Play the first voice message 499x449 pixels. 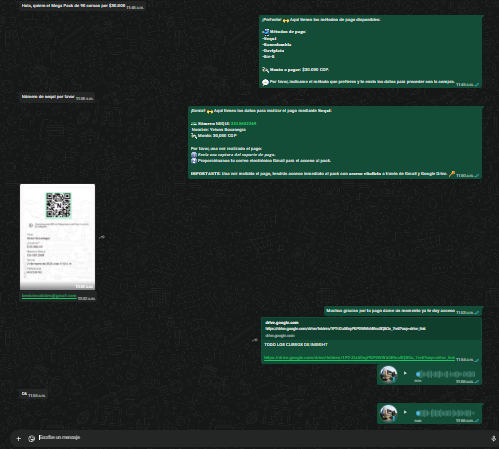[405, 373]
